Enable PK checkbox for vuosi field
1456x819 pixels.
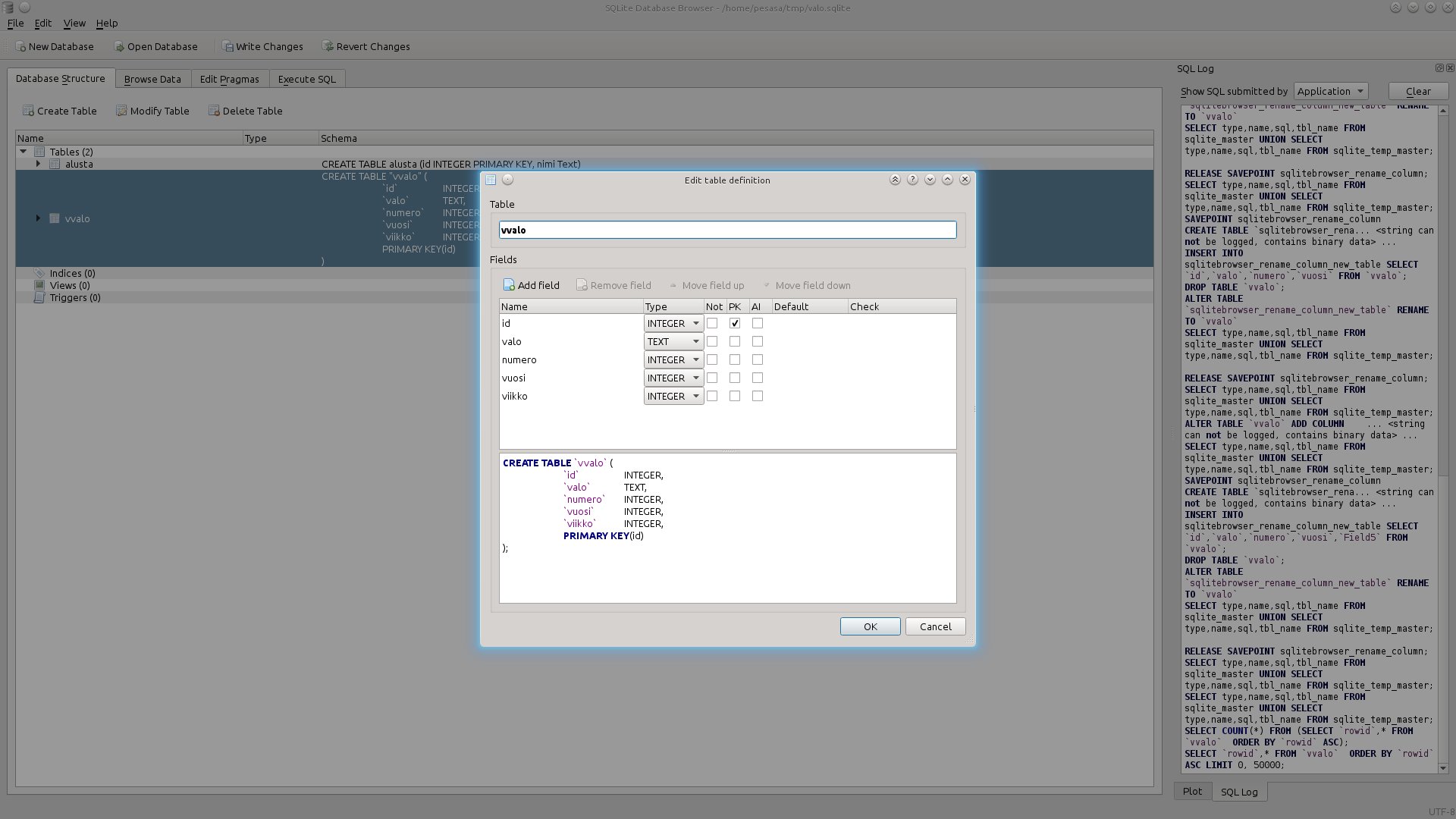735,378
